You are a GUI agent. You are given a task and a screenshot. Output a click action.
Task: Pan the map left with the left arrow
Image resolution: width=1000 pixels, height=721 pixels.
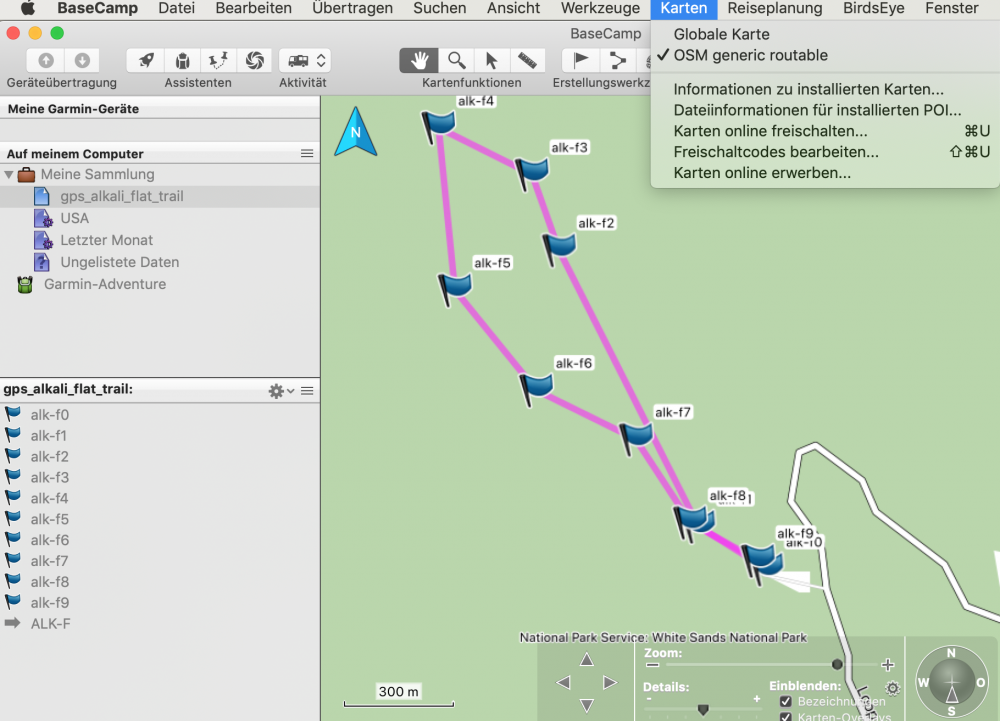click(563, 683)
